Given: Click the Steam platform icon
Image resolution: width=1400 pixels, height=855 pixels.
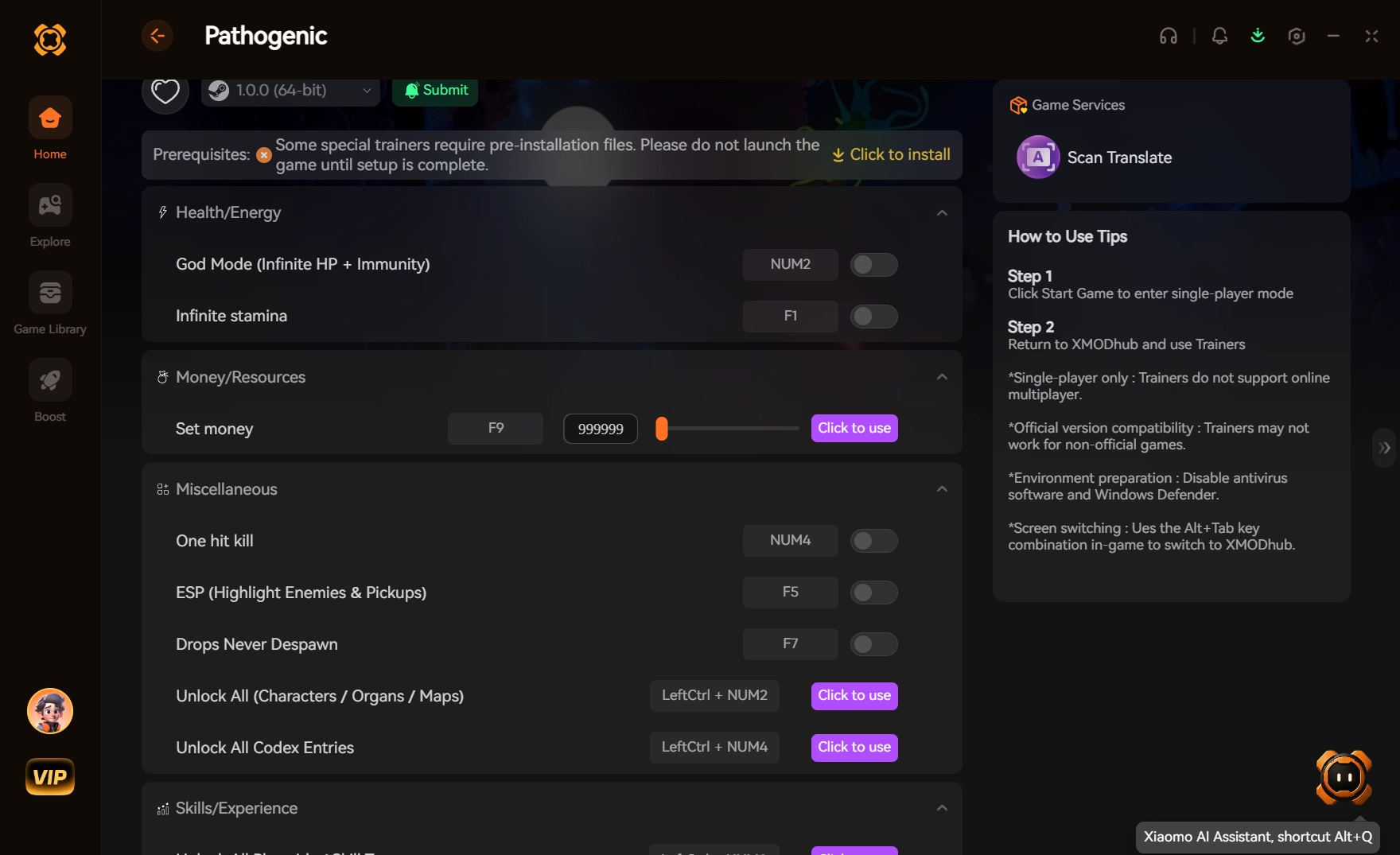Looking at the screenshot, I should click(219, 91).
